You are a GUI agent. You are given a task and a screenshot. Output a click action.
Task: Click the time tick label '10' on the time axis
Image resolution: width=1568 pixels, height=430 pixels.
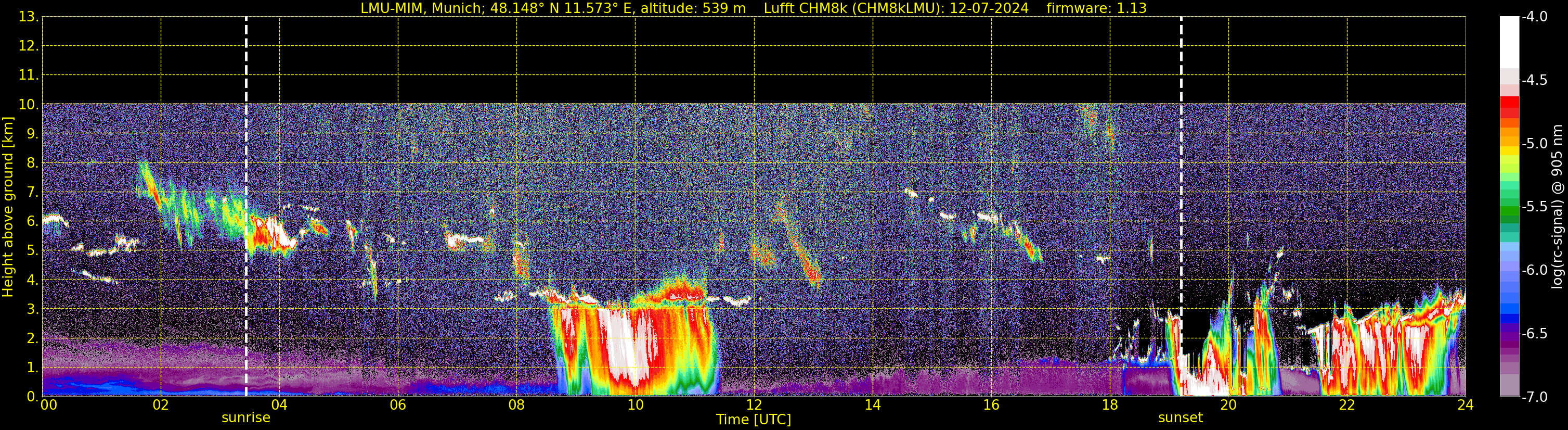pyautogui.click(x=635, y=405)
